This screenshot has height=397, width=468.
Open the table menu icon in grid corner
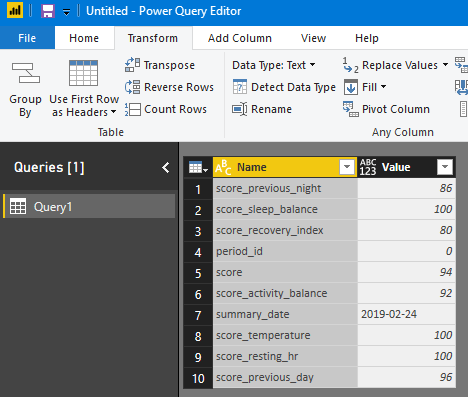[198, 167]
